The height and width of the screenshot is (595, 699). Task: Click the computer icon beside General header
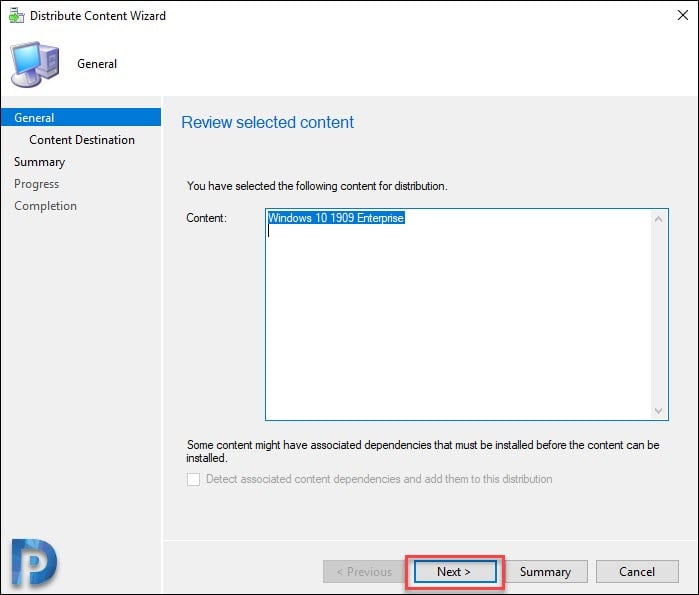coord(35,64)
